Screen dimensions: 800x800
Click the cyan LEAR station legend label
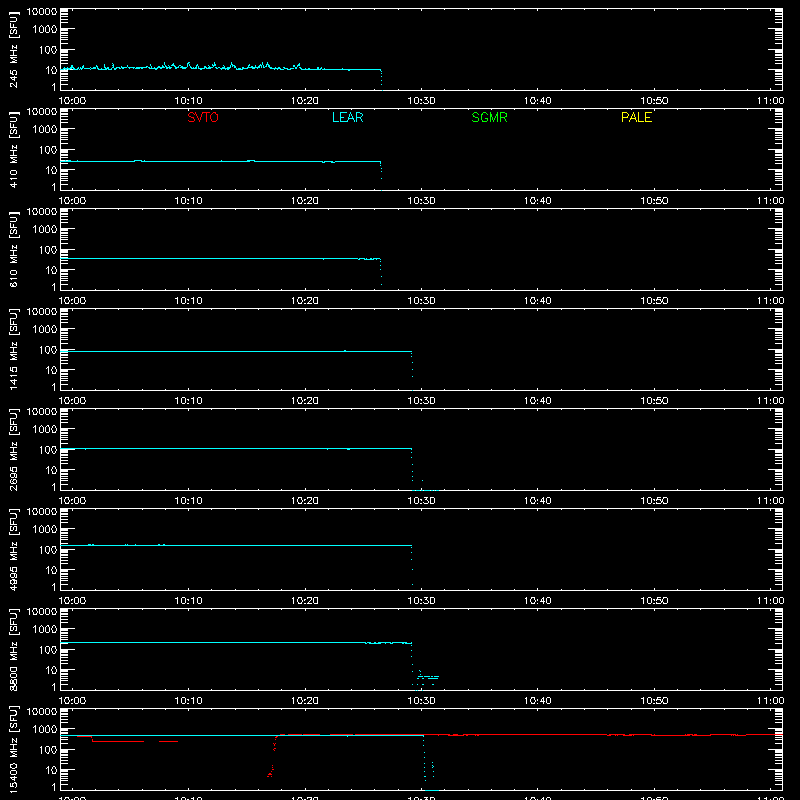pyautogui.click(x=347, y=117)
